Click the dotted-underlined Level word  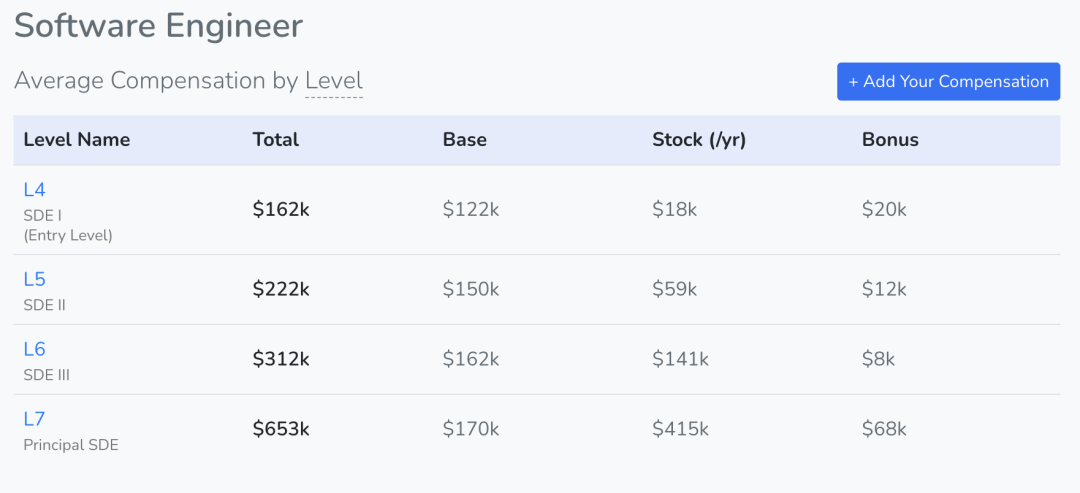334,81
